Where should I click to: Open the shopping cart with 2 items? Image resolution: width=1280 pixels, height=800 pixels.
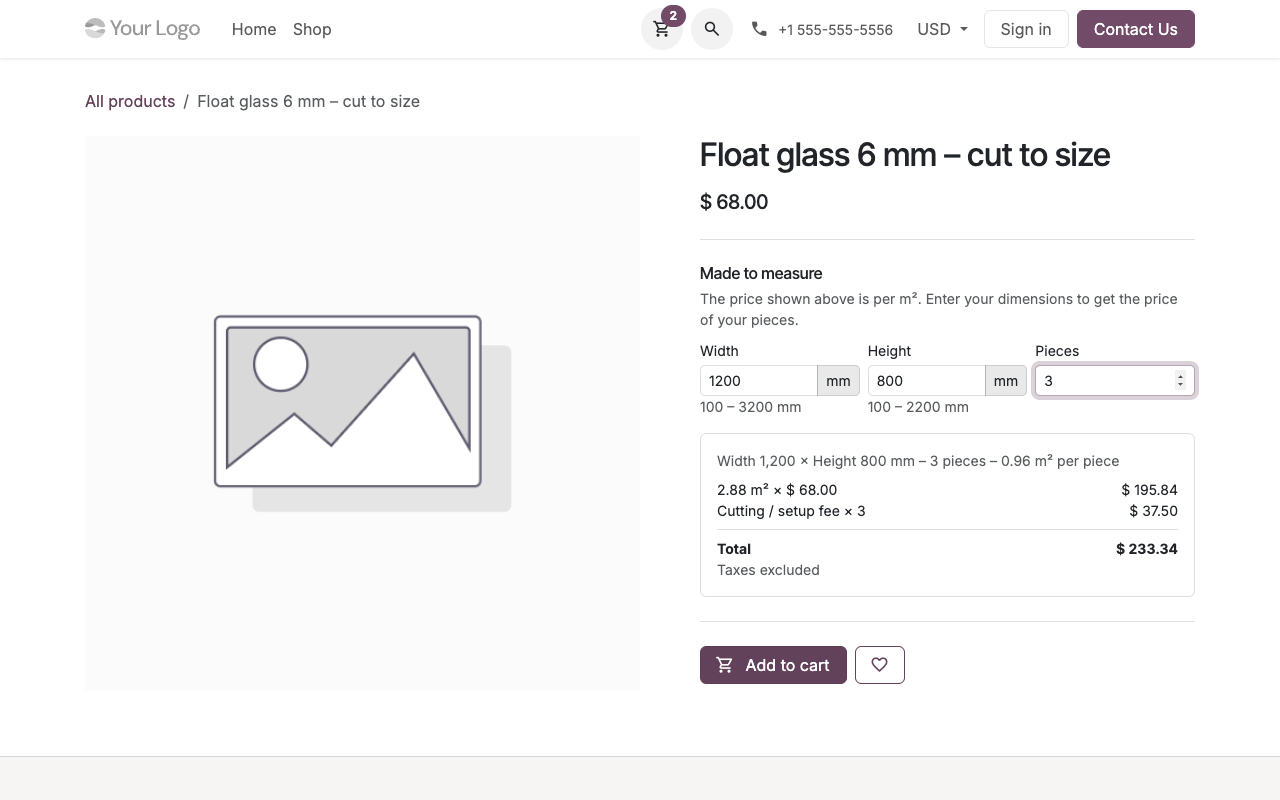click(x=662, y=29)
